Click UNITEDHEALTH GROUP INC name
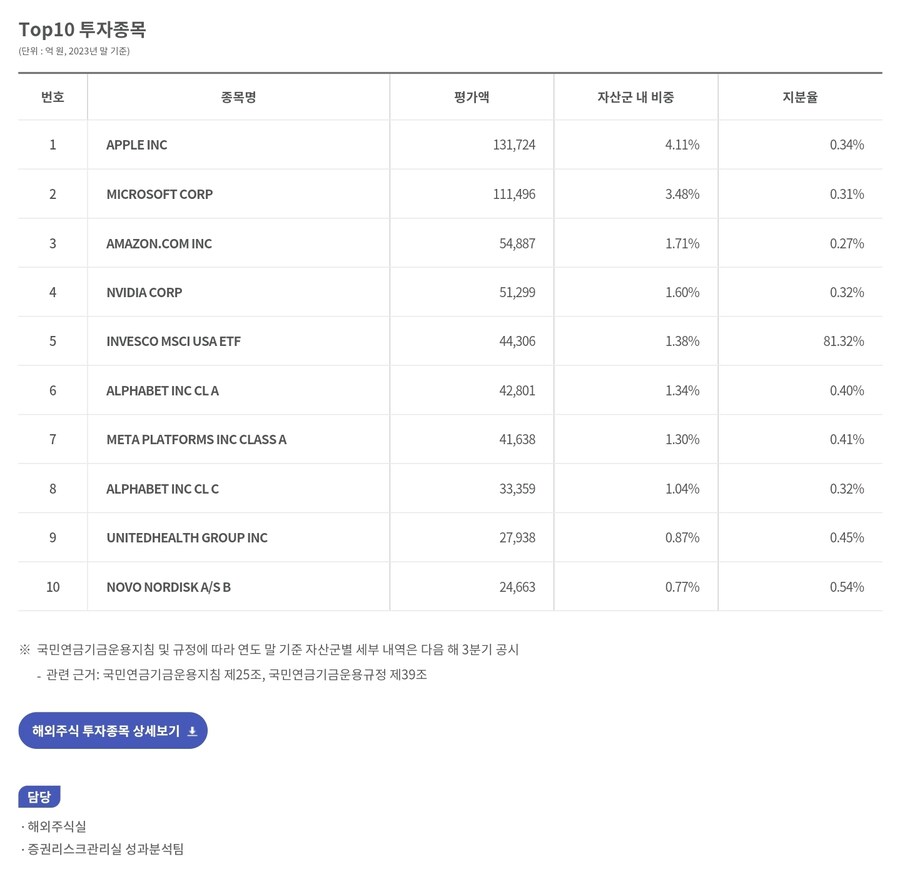Viewport: 900px width, 884px height. click(187, 538)
